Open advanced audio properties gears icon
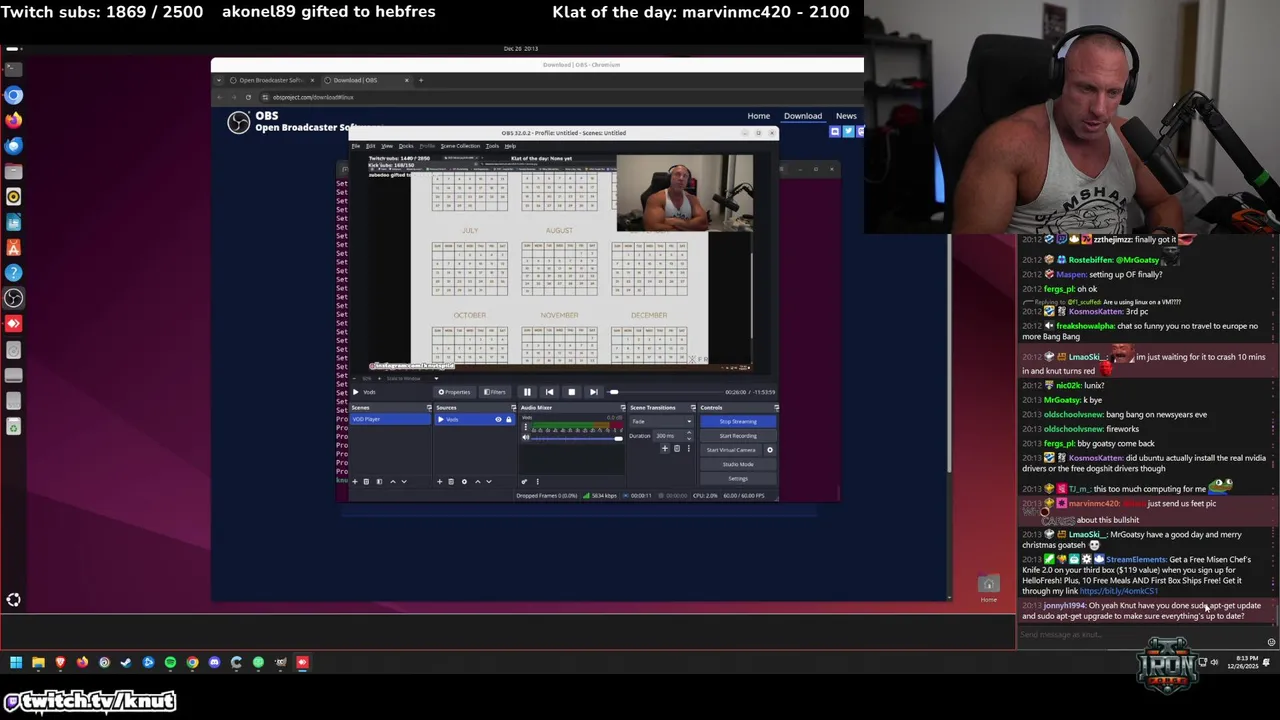 tap(525, 482)
